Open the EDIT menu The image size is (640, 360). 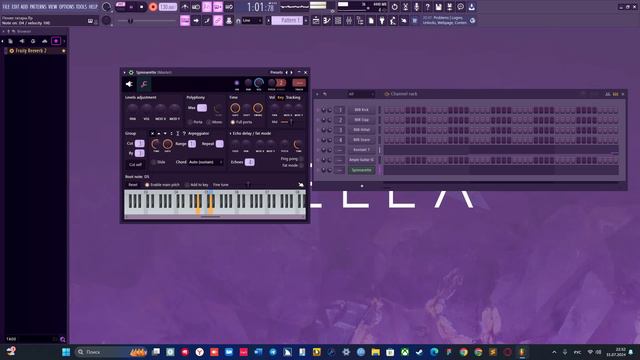(15, 7)
